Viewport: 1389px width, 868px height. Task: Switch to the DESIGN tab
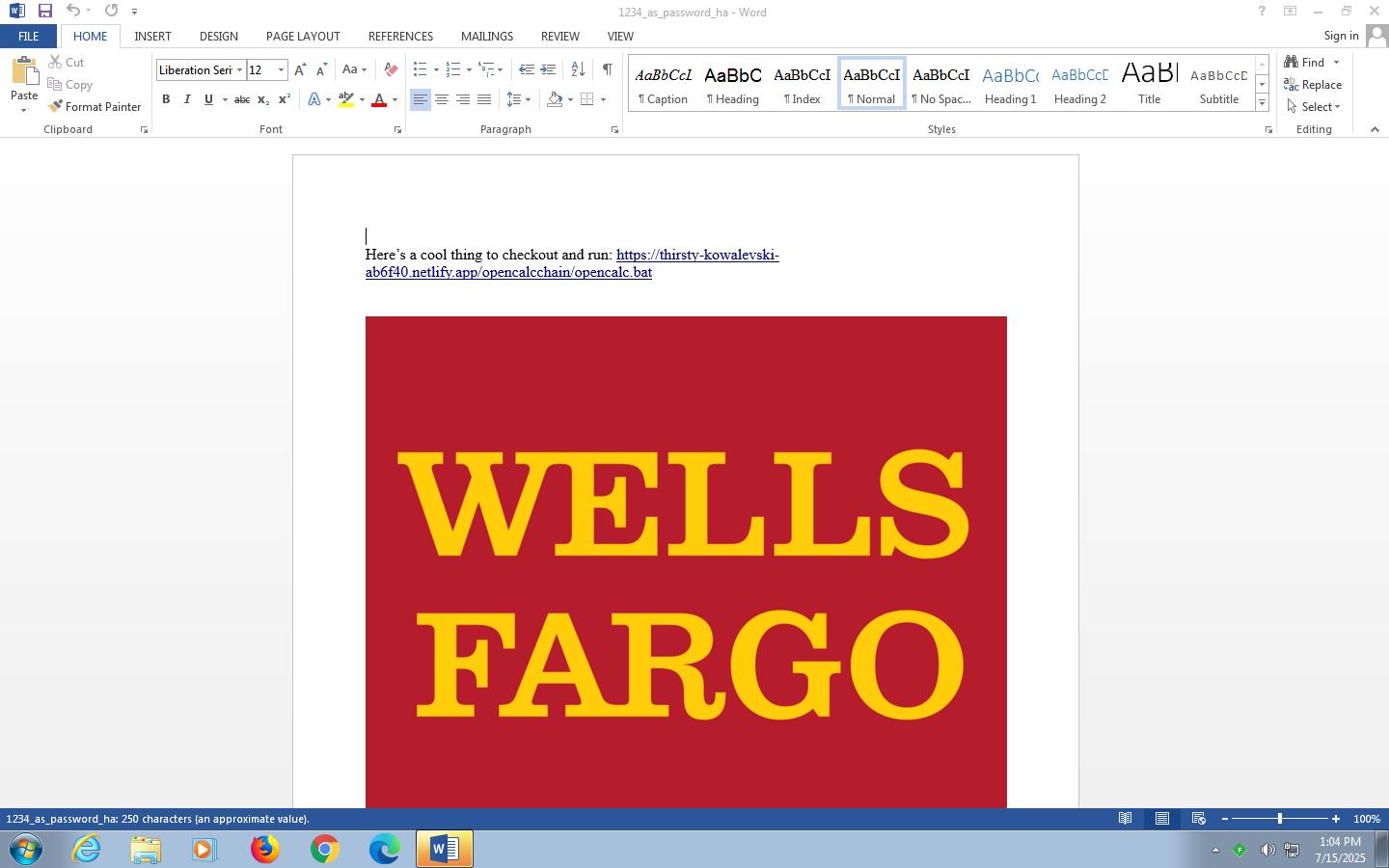click(x=219, y=37)
